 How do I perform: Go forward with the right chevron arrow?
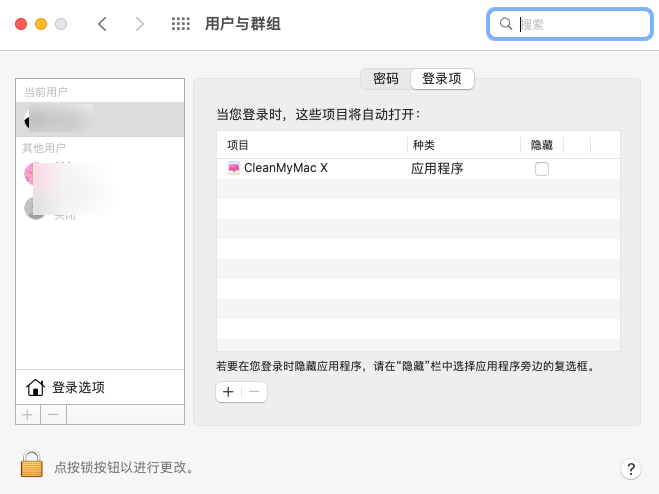pos(140,24)
